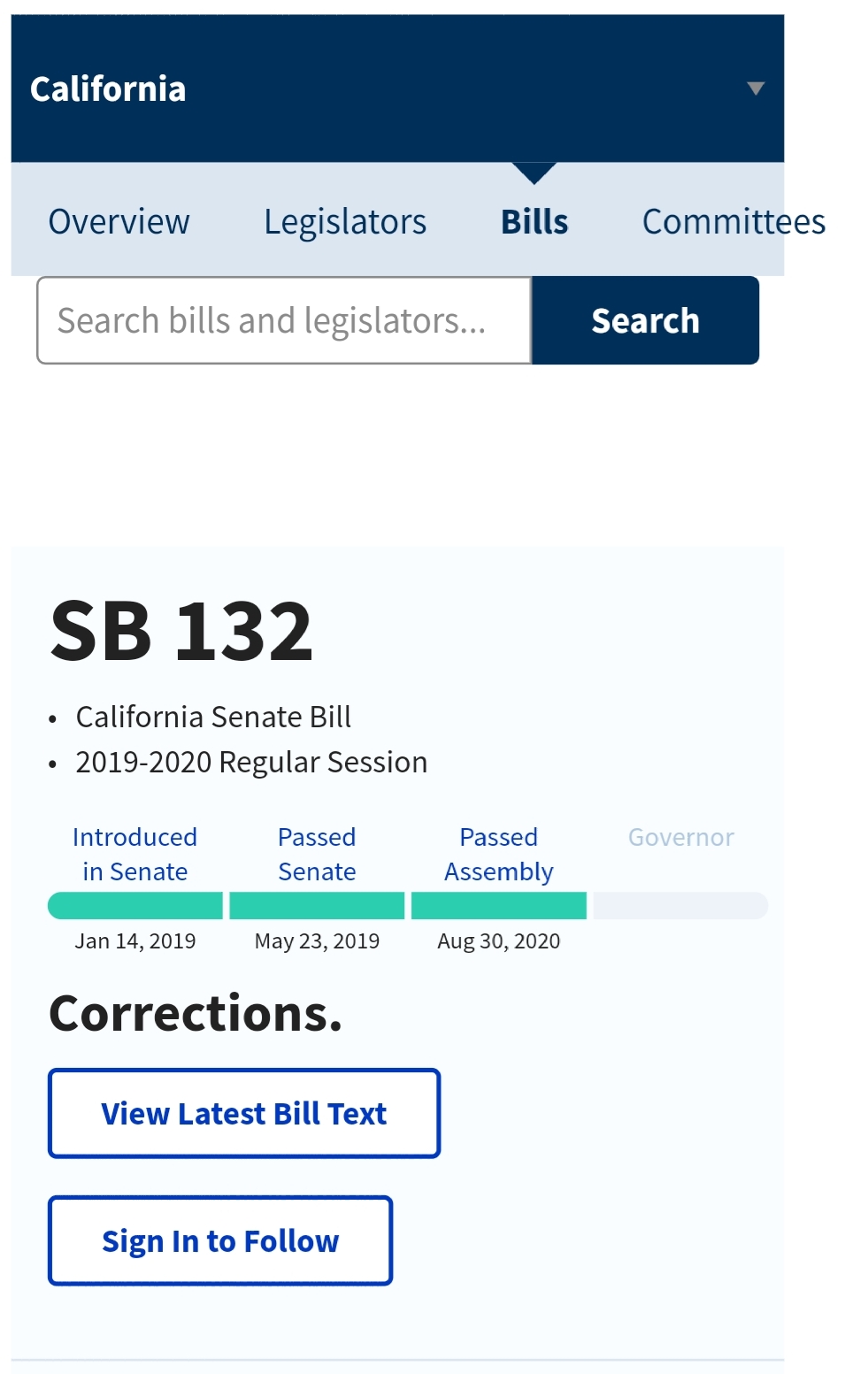Click the Passed Assembly step label
Screen dimensions: 868x1374
(498, 854)
